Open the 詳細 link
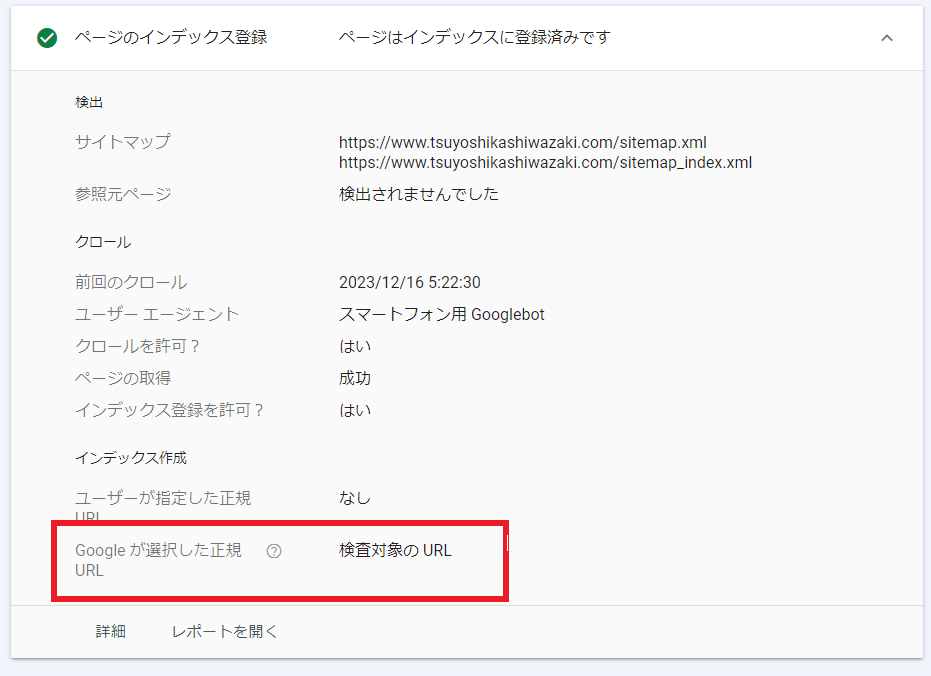Viewport: 931px width, 676px height. pyautogui.click(x=110, y=631)
